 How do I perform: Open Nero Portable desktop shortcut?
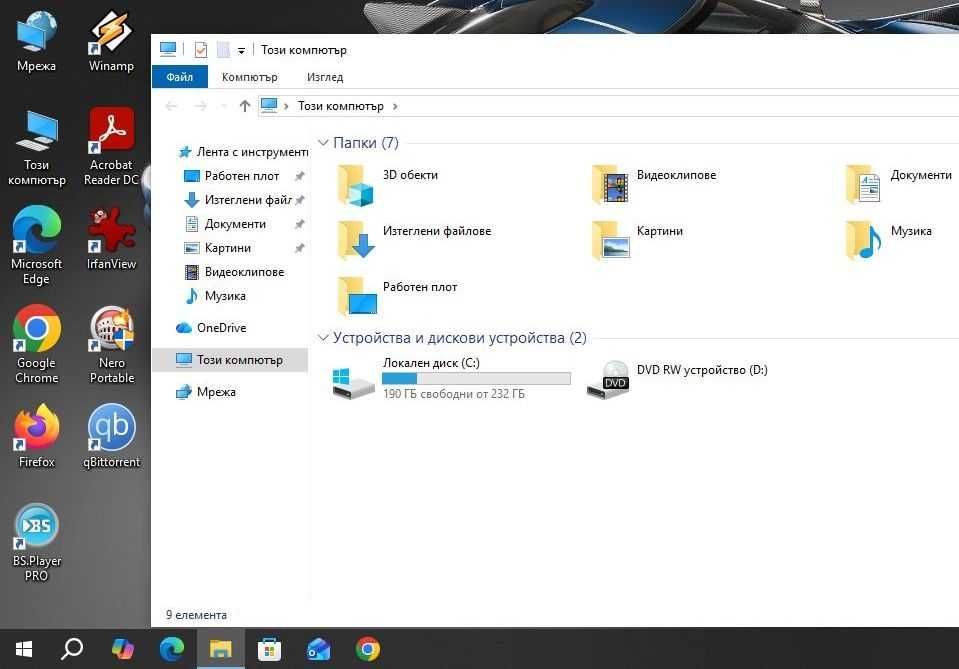coord(111,344)
